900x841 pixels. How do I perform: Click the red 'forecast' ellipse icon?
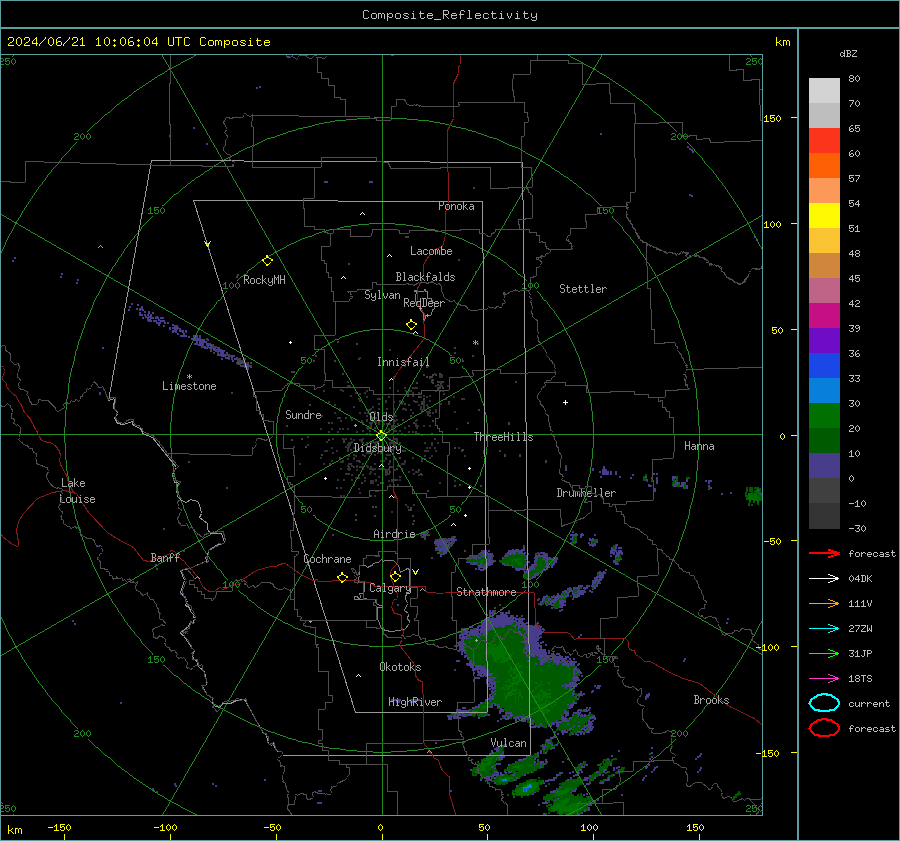click(x=824, y=728)
